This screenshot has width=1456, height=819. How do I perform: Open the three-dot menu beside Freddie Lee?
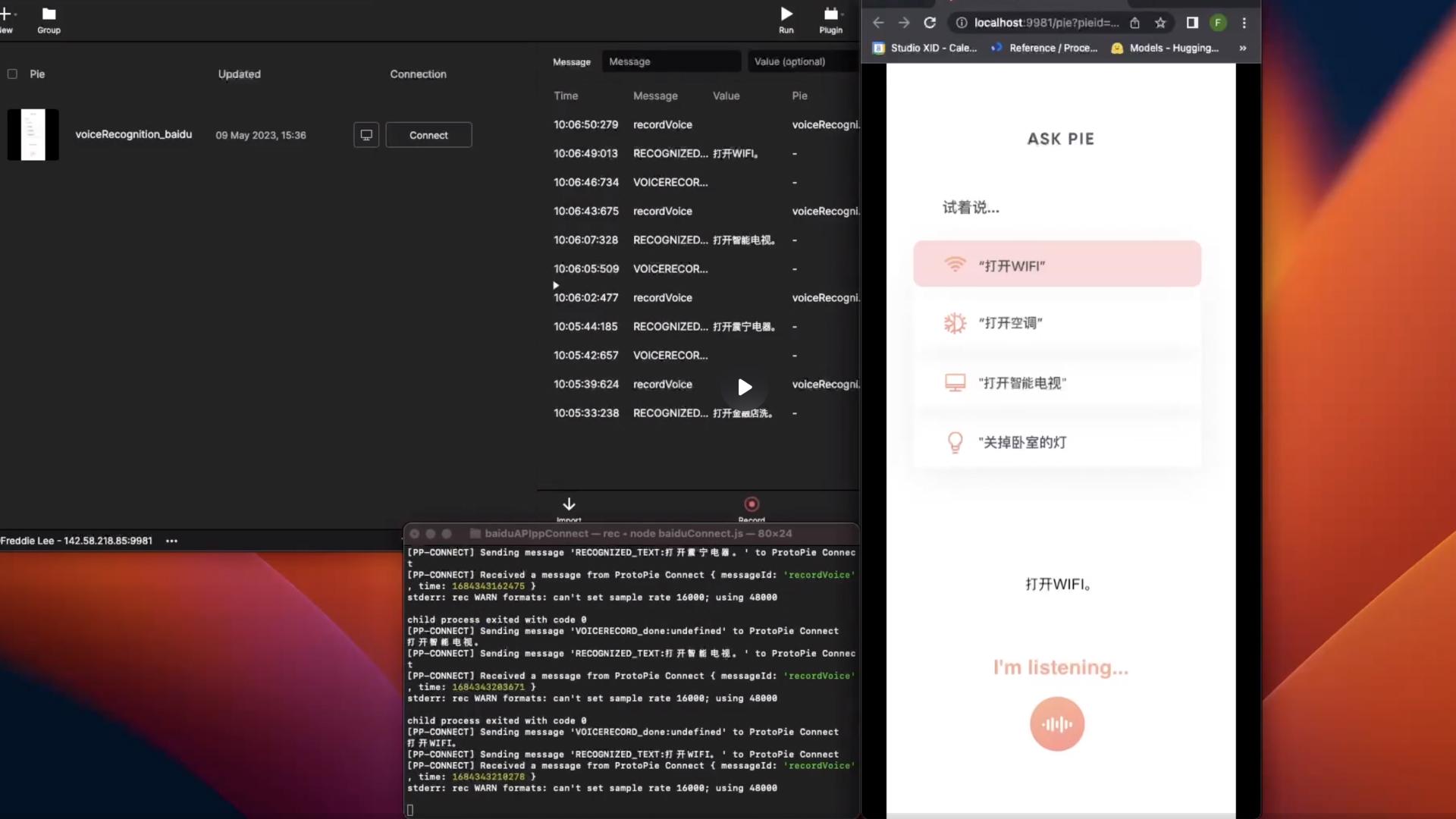pos(171,541)
